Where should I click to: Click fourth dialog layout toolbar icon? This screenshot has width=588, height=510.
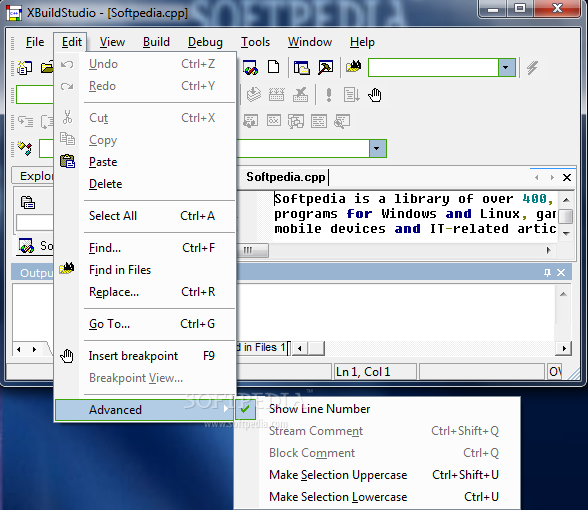point(319,121)
